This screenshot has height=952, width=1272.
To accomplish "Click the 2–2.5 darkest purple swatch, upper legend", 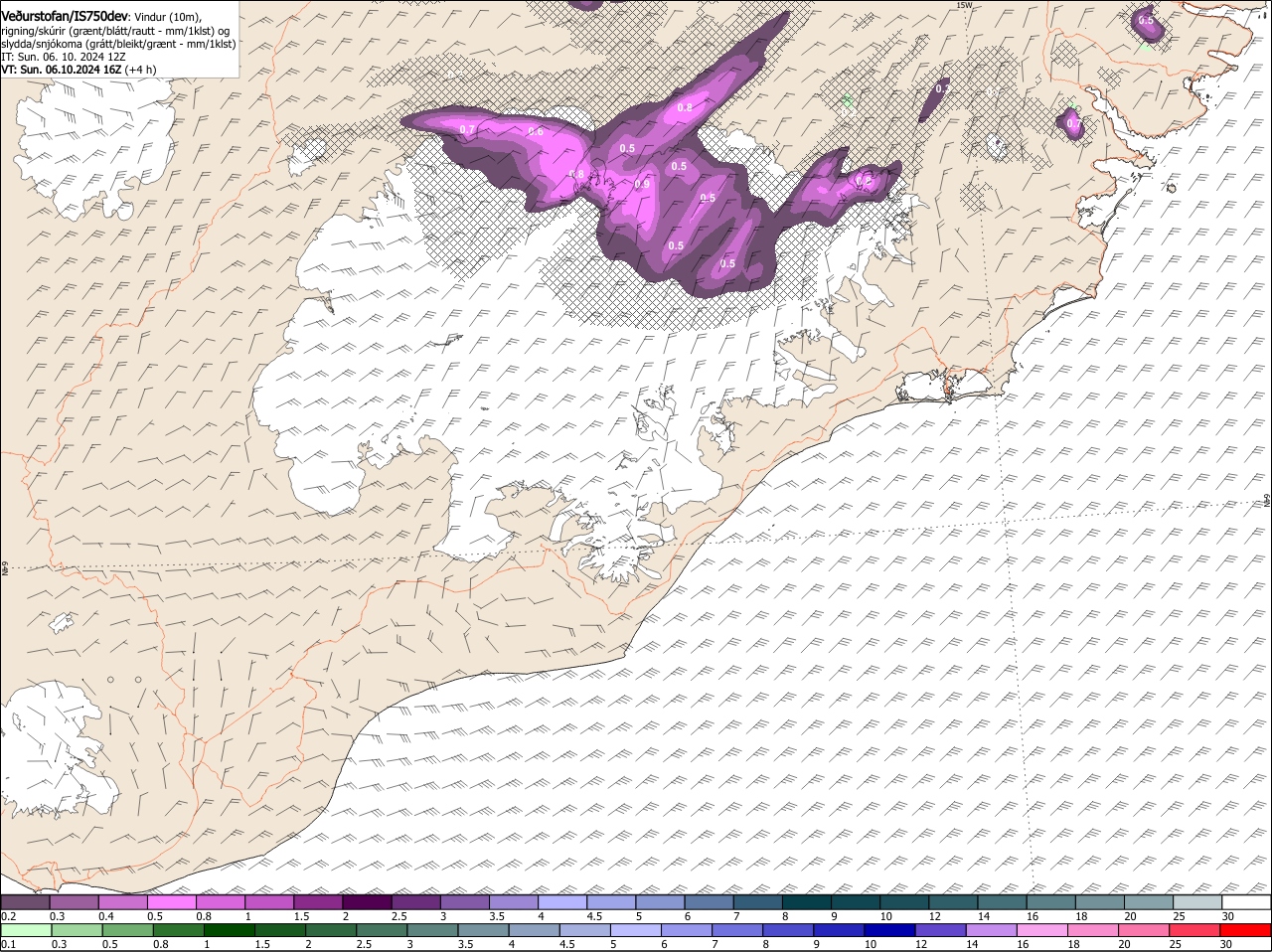I will tap(367, 902).
